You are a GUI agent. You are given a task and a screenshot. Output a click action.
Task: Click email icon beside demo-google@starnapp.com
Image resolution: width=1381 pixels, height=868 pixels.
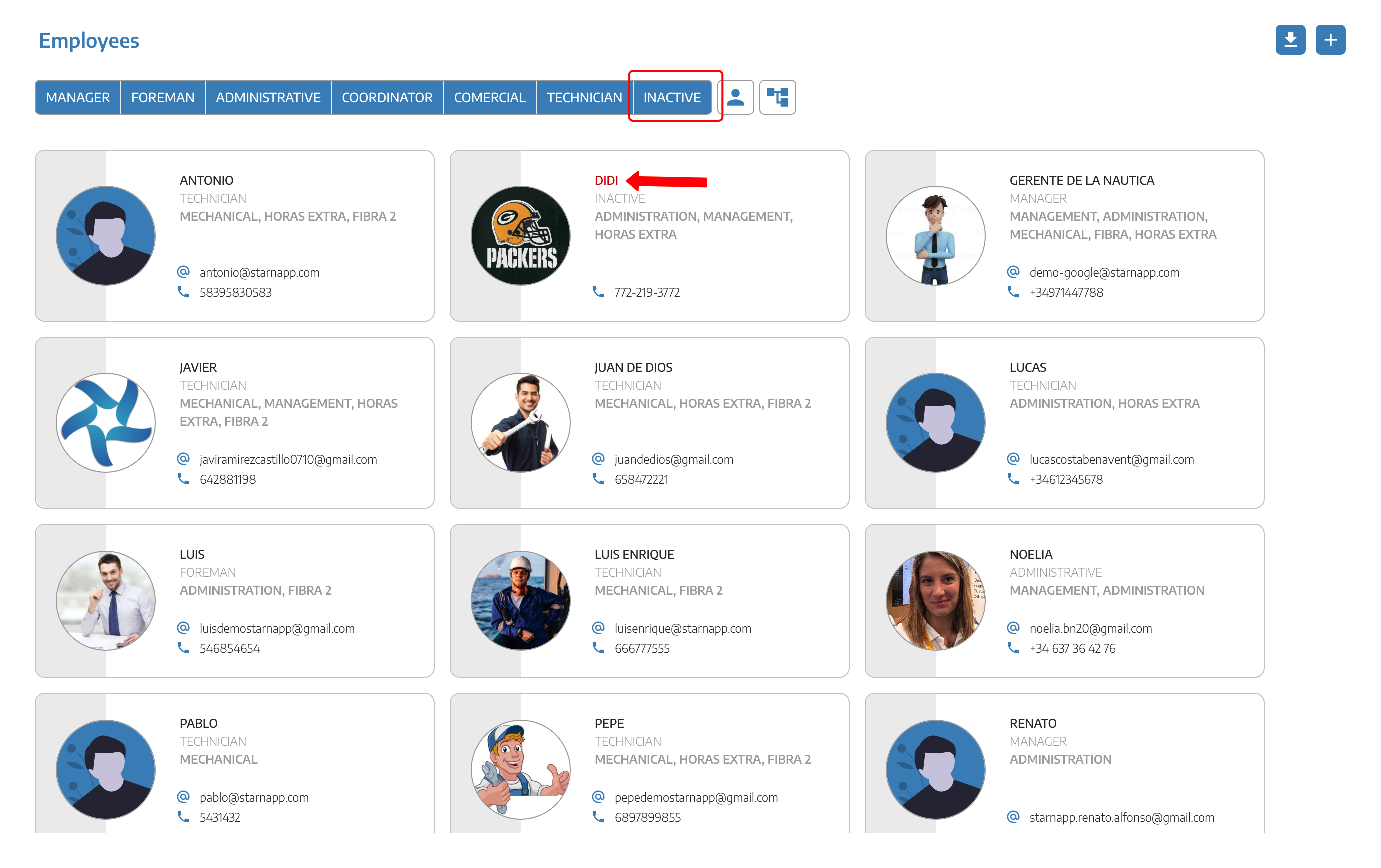pos(1013,272)
